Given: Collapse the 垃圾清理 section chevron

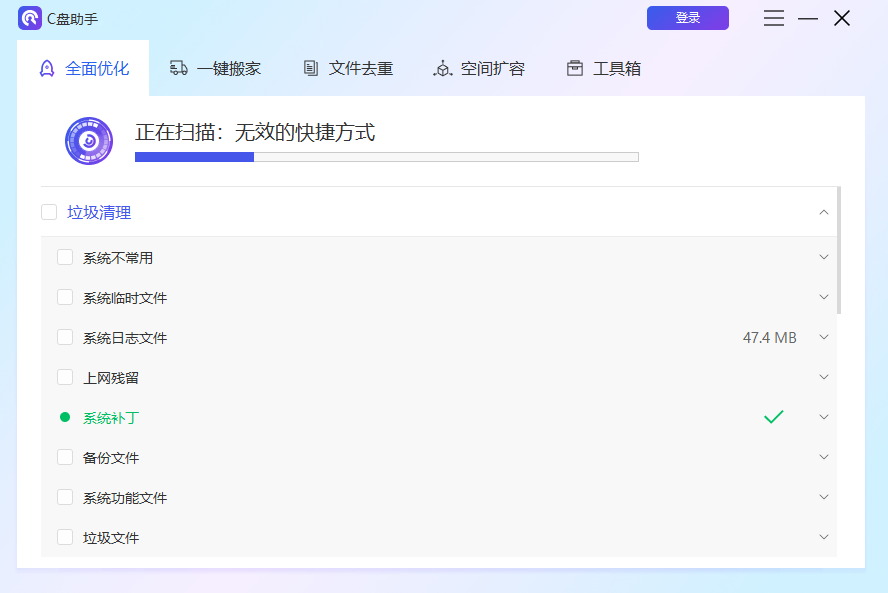Looking at the screenshot, I should (x=823, y=212).
